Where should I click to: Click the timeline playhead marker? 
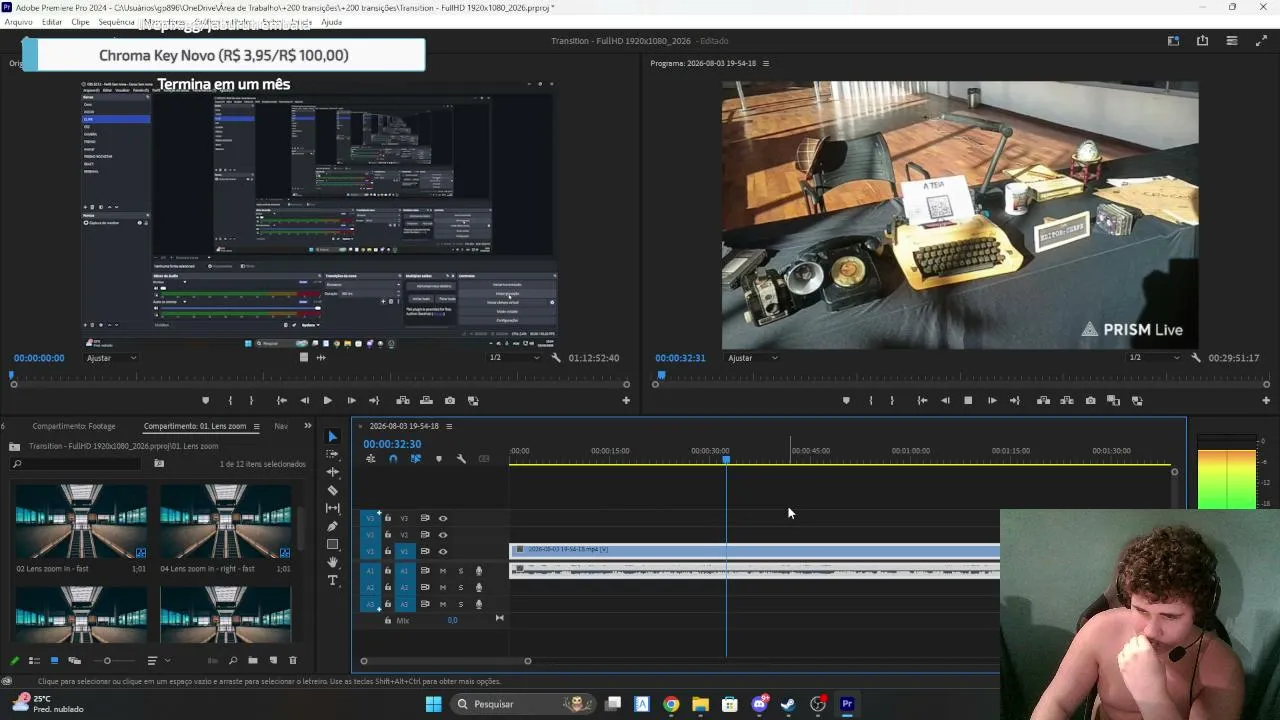[x=726, y=459]
